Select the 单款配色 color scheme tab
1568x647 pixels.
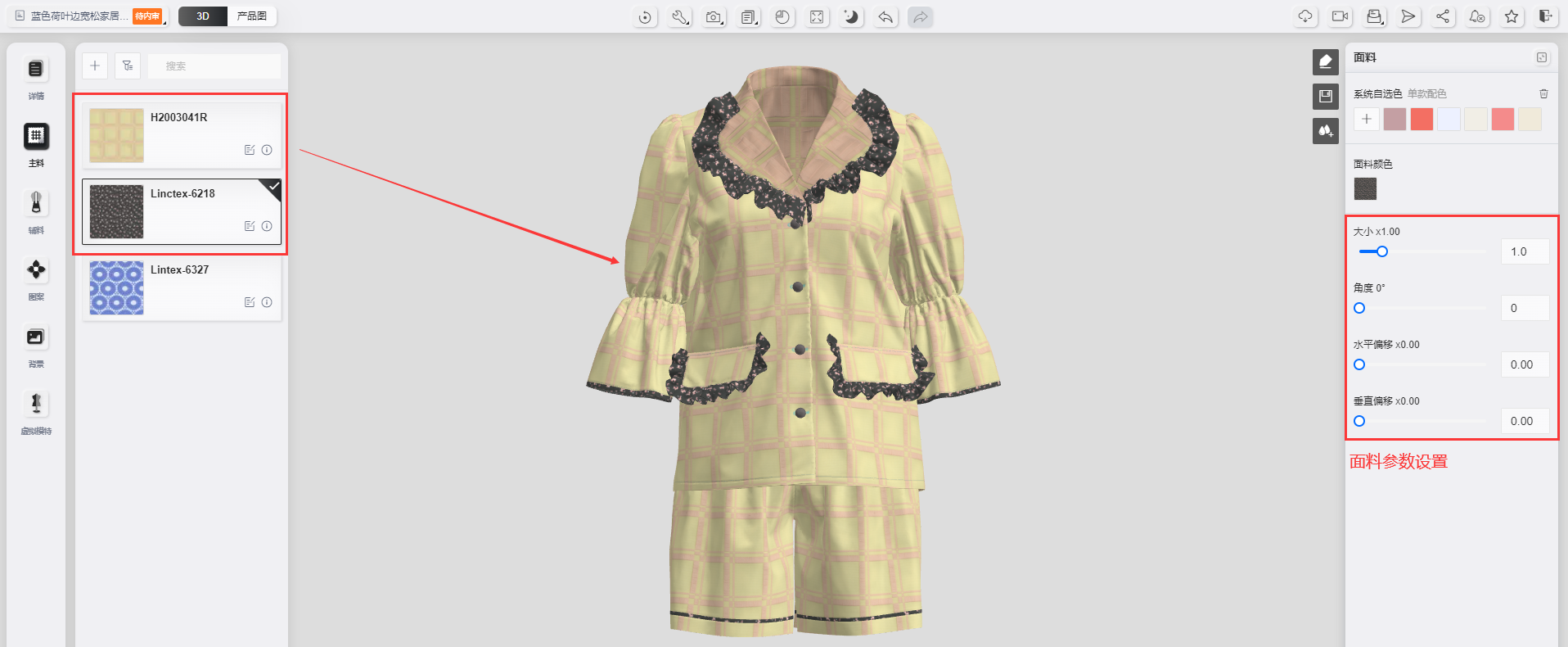click(1426, 94)
